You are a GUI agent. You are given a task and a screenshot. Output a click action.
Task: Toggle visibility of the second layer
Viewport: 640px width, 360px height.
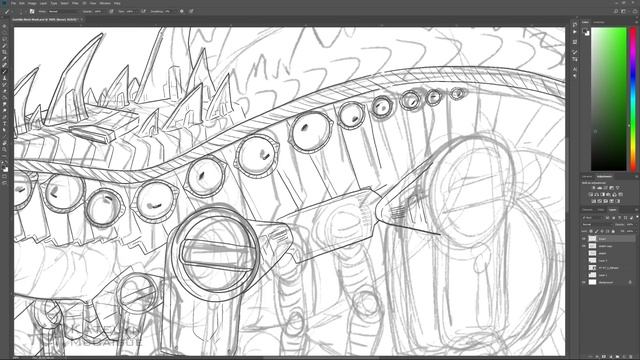[584, 246]
